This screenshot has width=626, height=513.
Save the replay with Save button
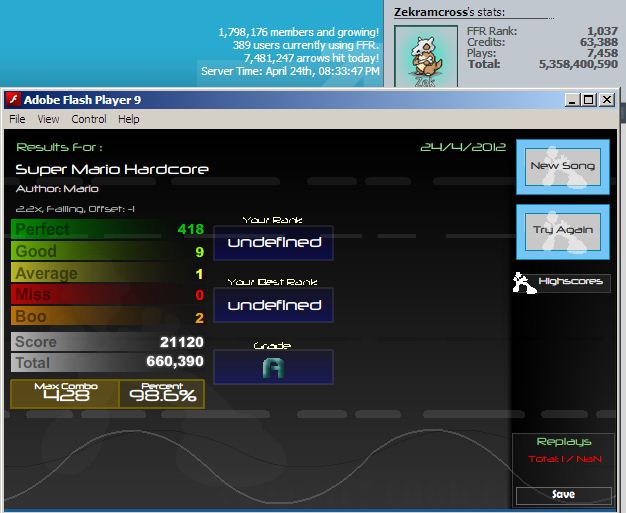563,495
